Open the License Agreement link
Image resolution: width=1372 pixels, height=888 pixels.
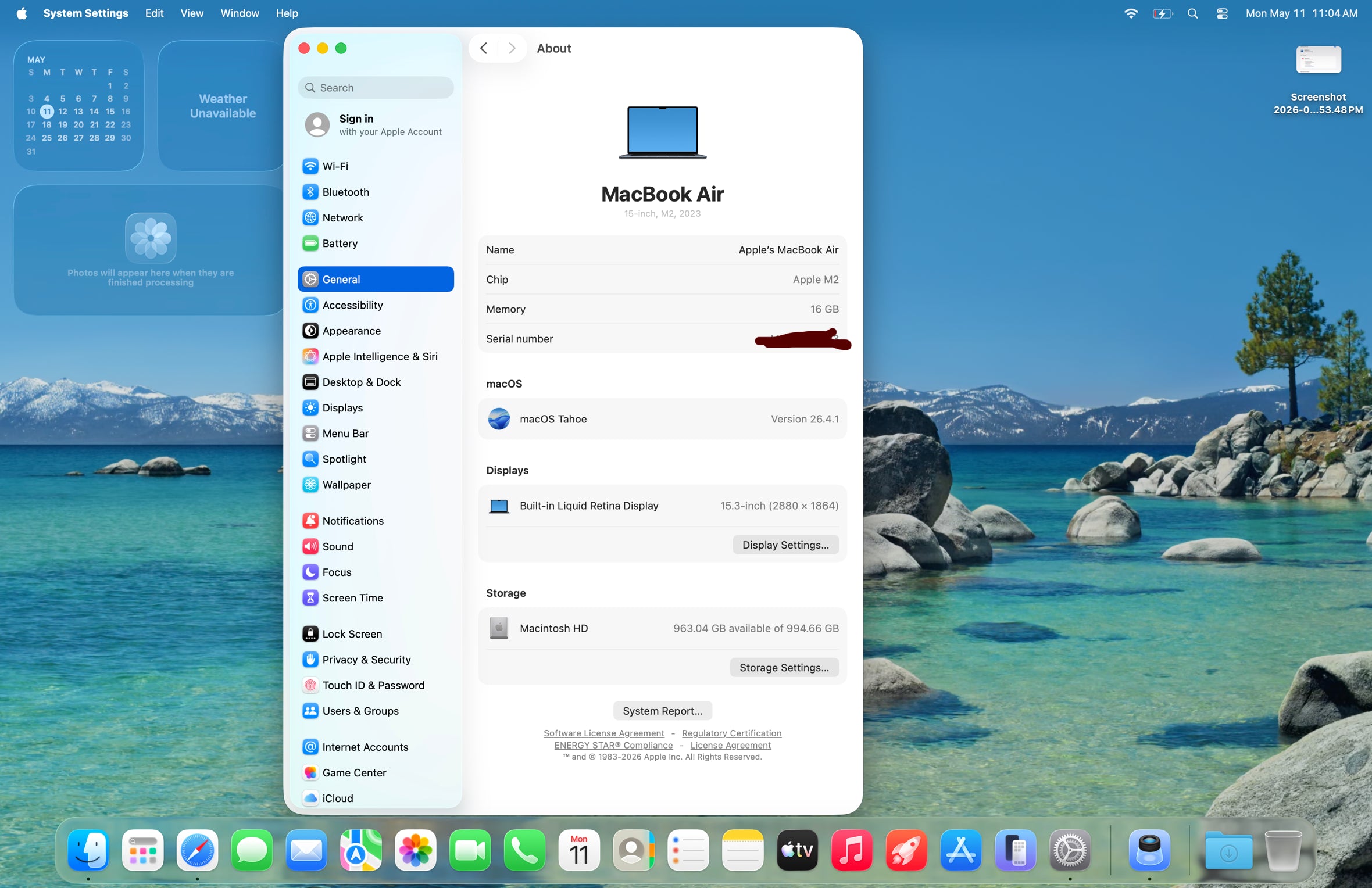coord(731,745)
